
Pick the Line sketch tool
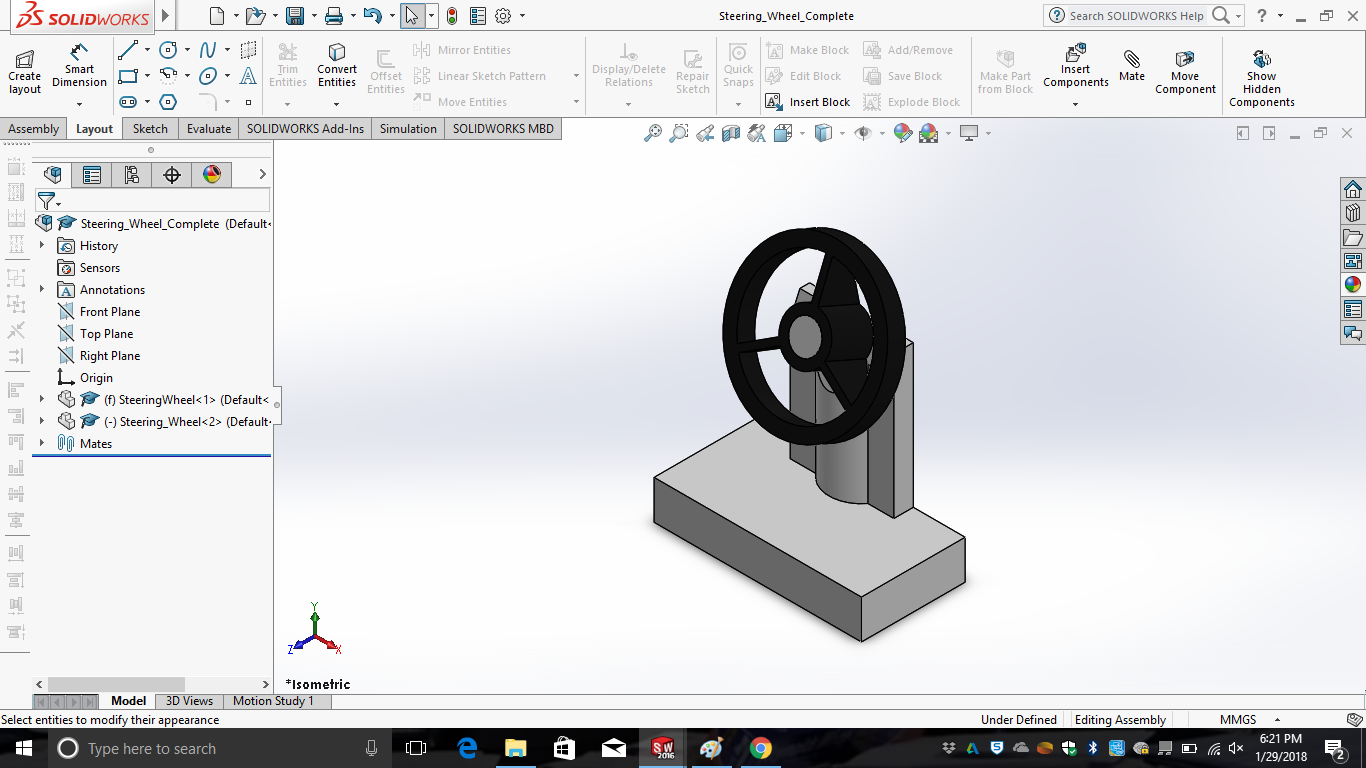tap(128, 50)
